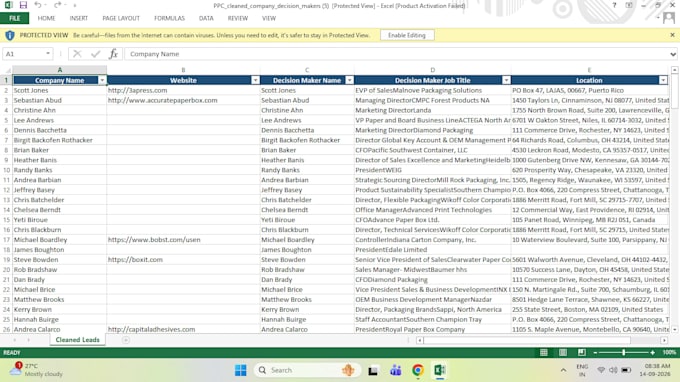Viewport: 680px width, 382px height.
Task: Expand the formula bar chevron
Action: tap(673, 54)
